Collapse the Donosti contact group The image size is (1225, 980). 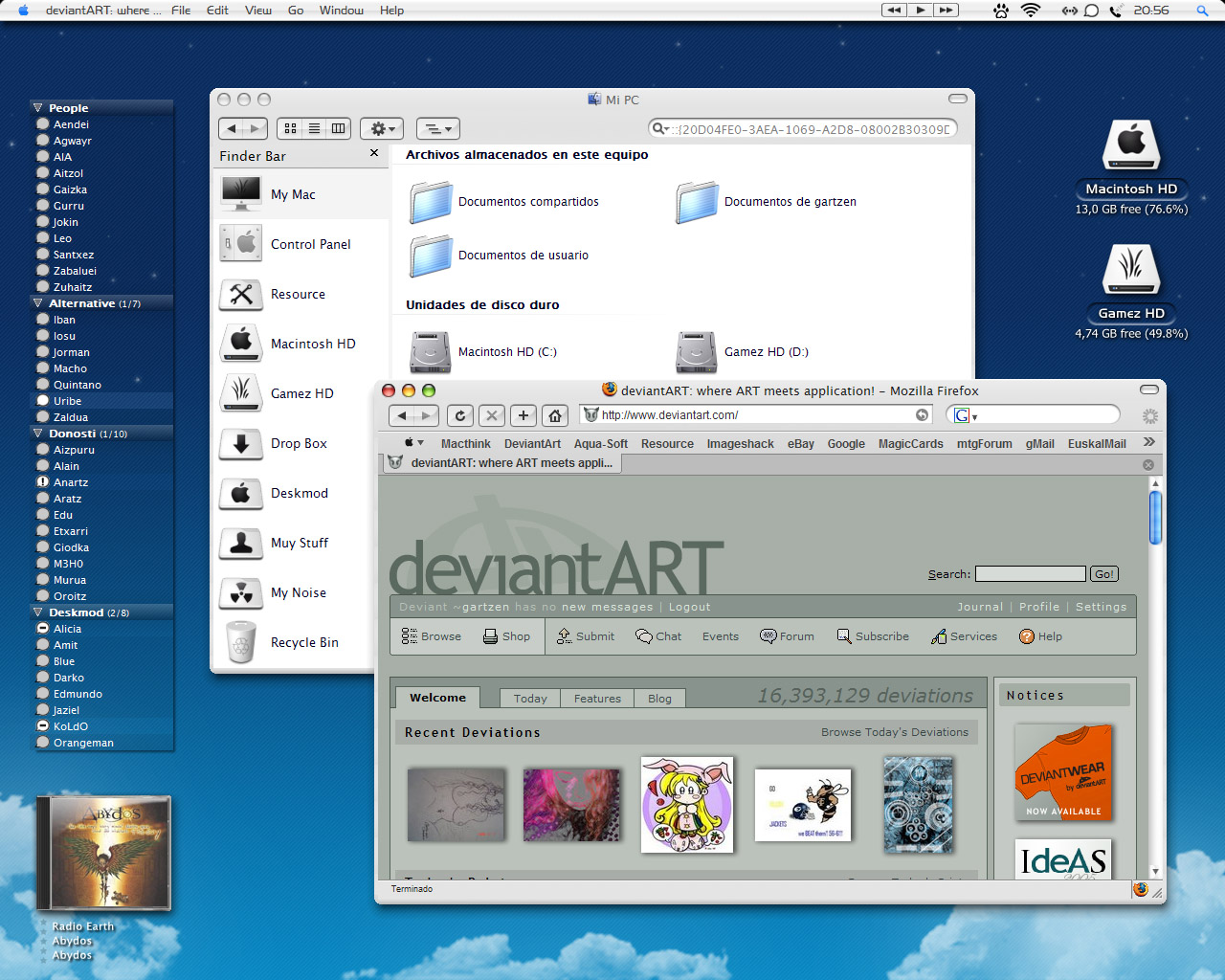[x=38, y=434]
